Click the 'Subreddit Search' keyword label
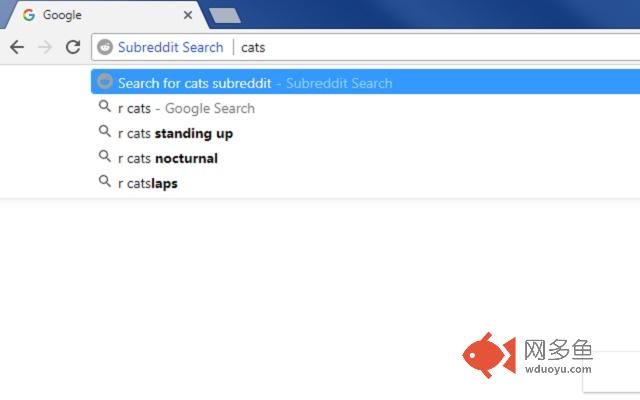The height and width of the screenshot is (400, 640). [x=171, y=47]
